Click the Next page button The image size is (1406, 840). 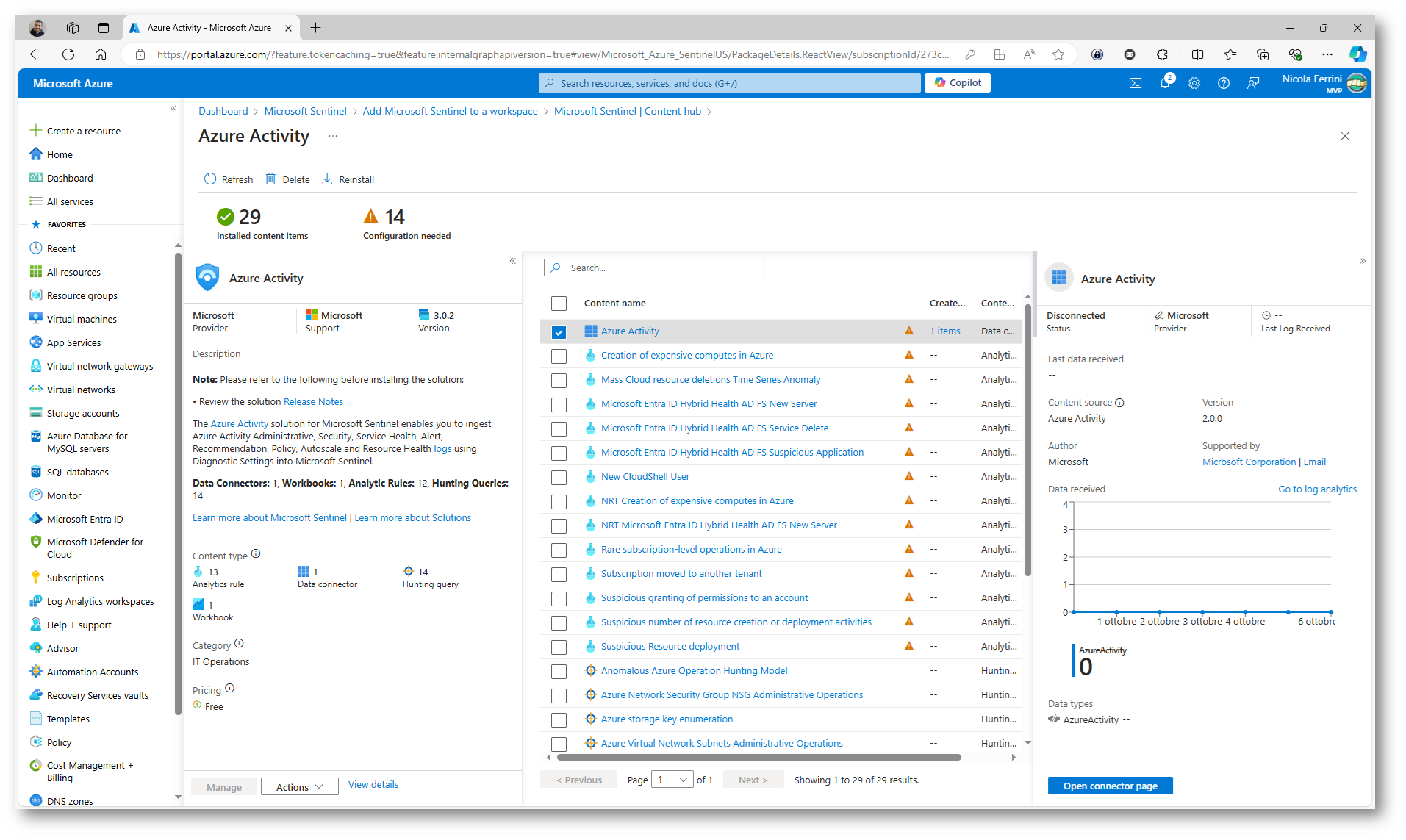753,780
